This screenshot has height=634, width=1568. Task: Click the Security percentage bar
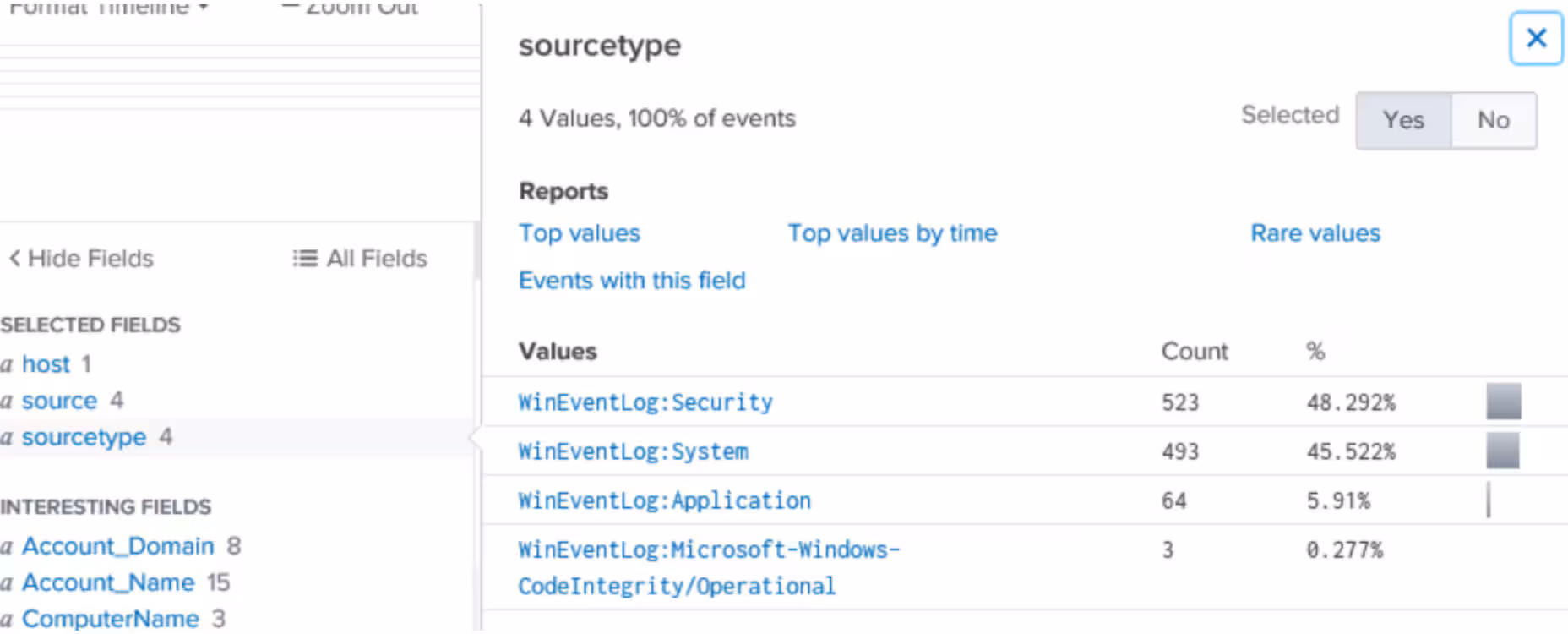pos(1504,402)
